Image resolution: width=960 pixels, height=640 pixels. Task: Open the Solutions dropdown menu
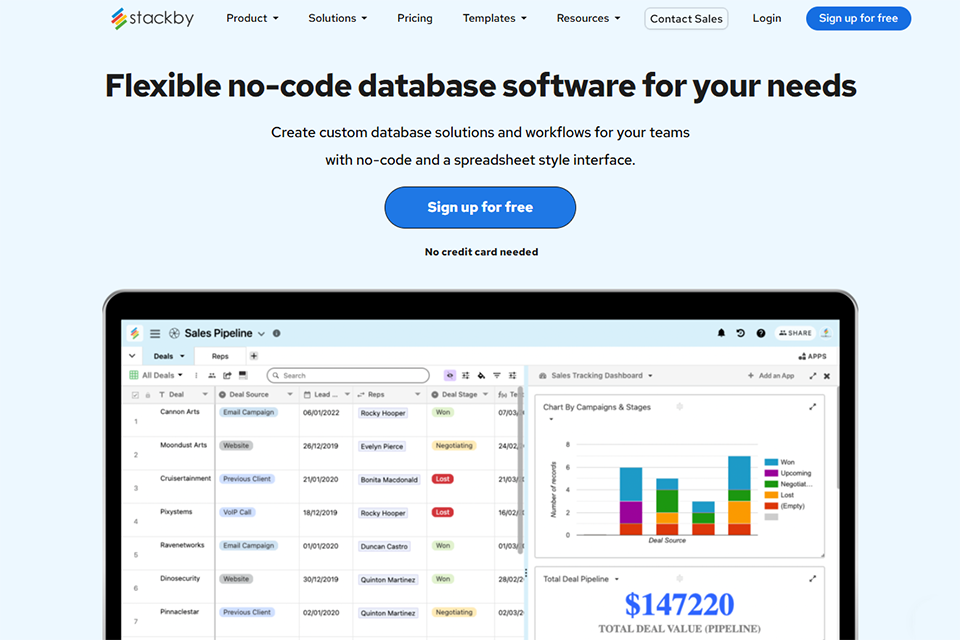tap(337, 18)
